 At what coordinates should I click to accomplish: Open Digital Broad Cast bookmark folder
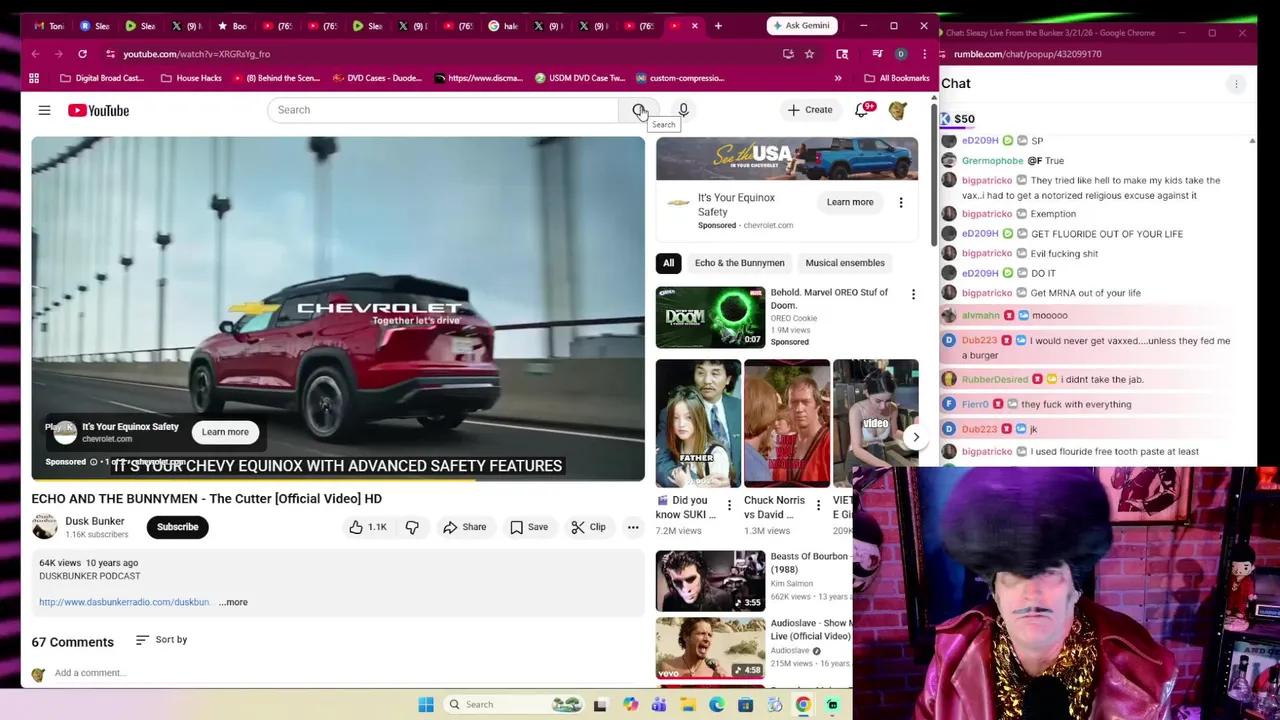click(102, 78)
